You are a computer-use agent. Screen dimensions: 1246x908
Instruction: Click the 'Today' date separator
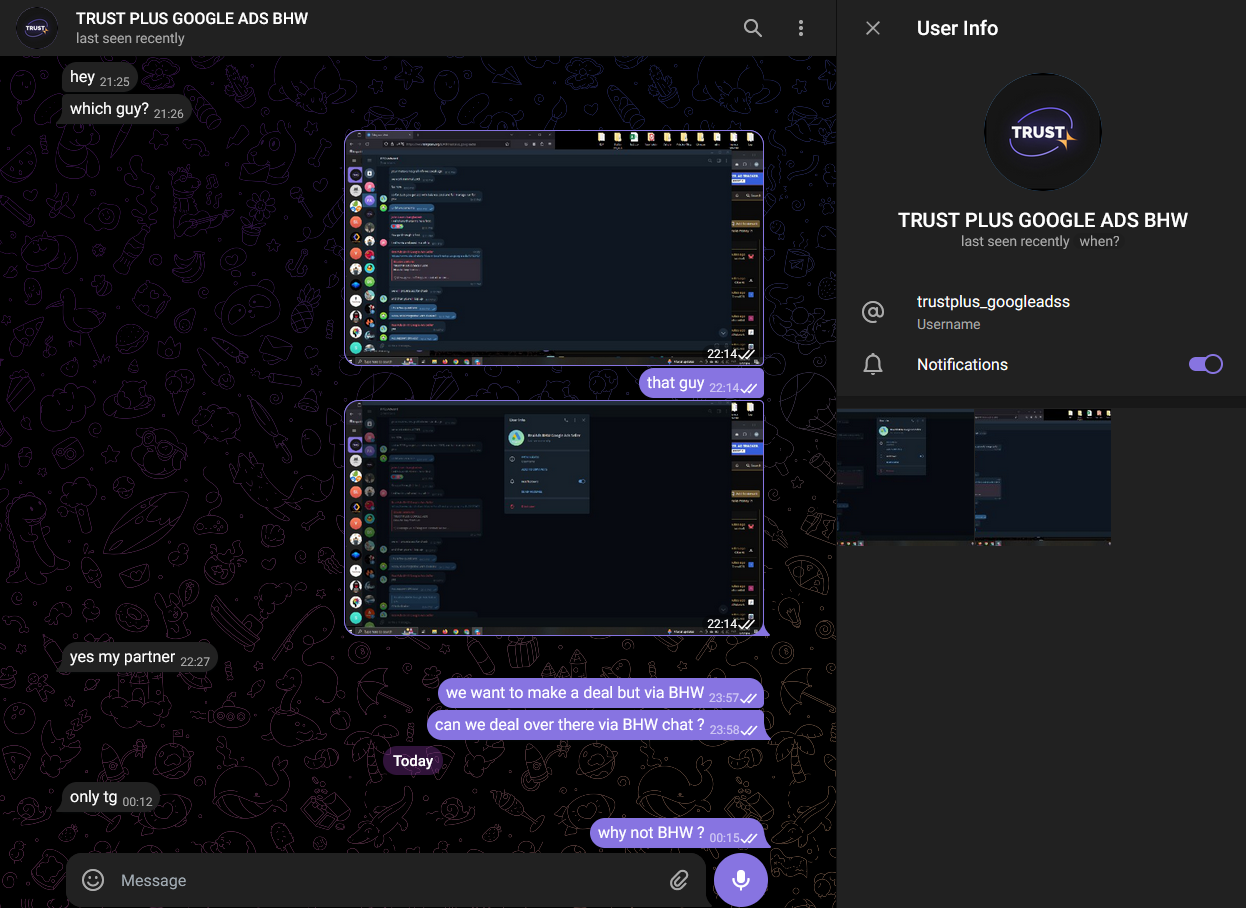click(413, 761)
